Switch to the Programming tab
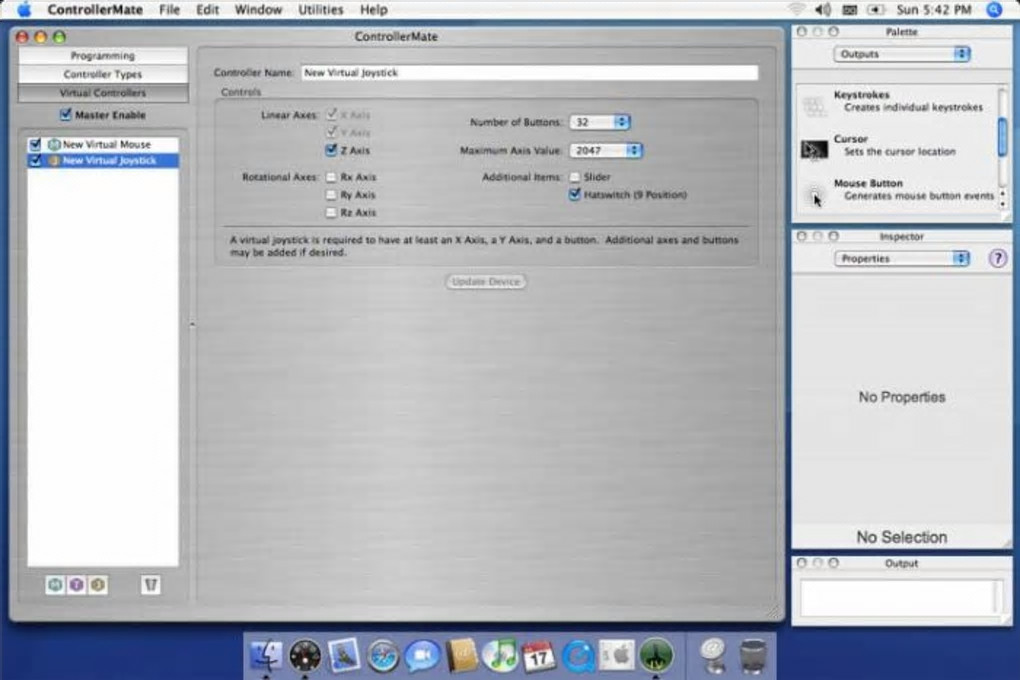Viewport: 1020px width, 680px height. pos(103,55)
